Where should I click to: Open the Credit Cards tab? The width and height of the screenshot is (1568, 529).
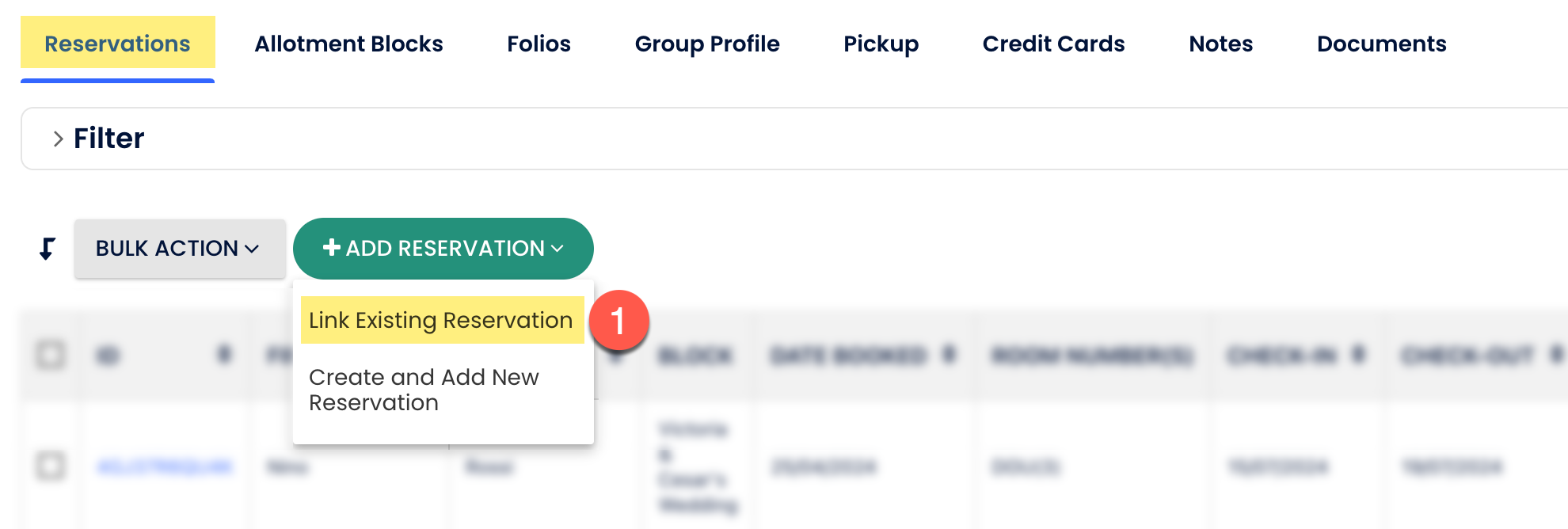[1053, 44]
